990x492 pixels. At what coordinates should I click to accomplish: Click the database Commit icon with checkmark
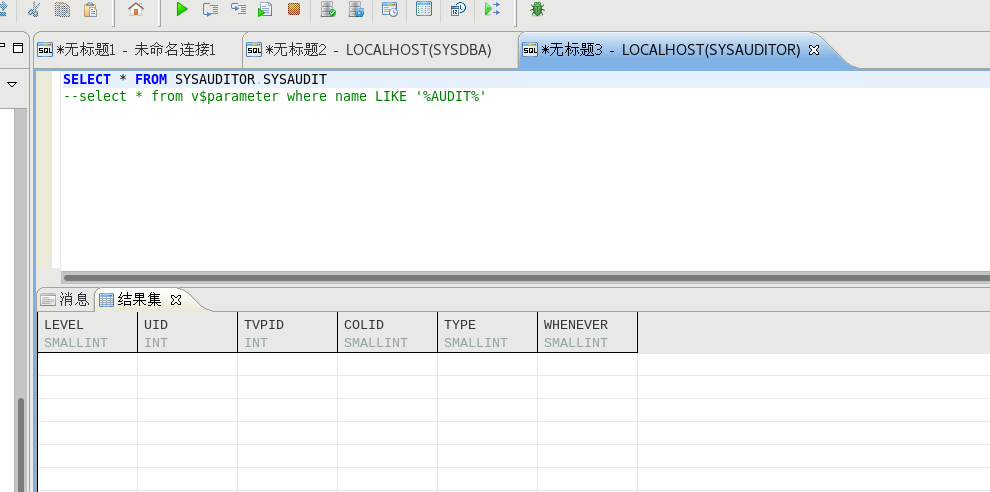(328, 10)
